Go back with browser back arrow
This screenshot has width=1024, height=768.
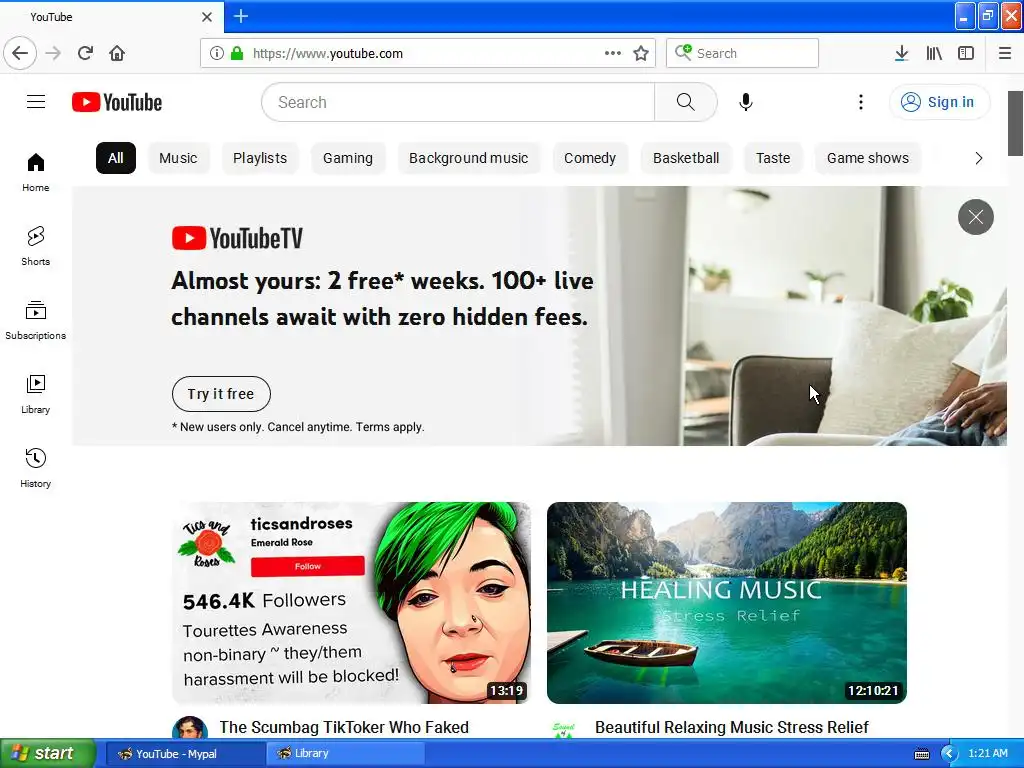coord(20,53)
